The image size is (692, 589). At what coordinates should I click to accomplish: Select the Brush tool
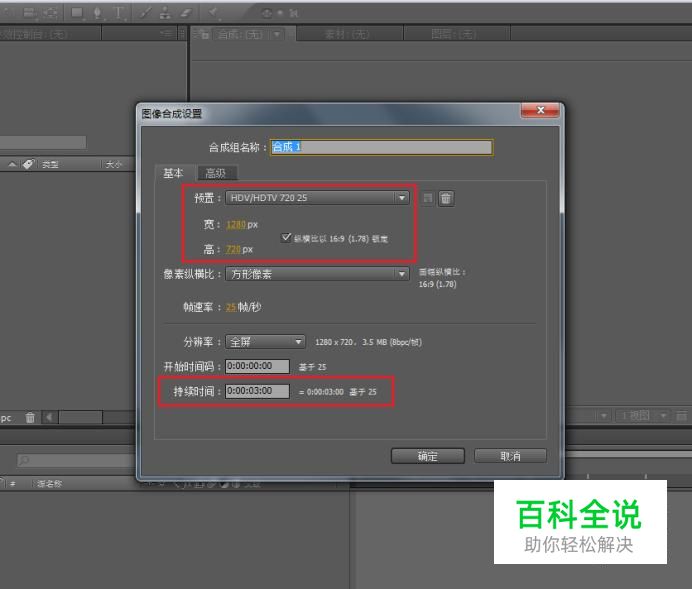coord(145,13)
